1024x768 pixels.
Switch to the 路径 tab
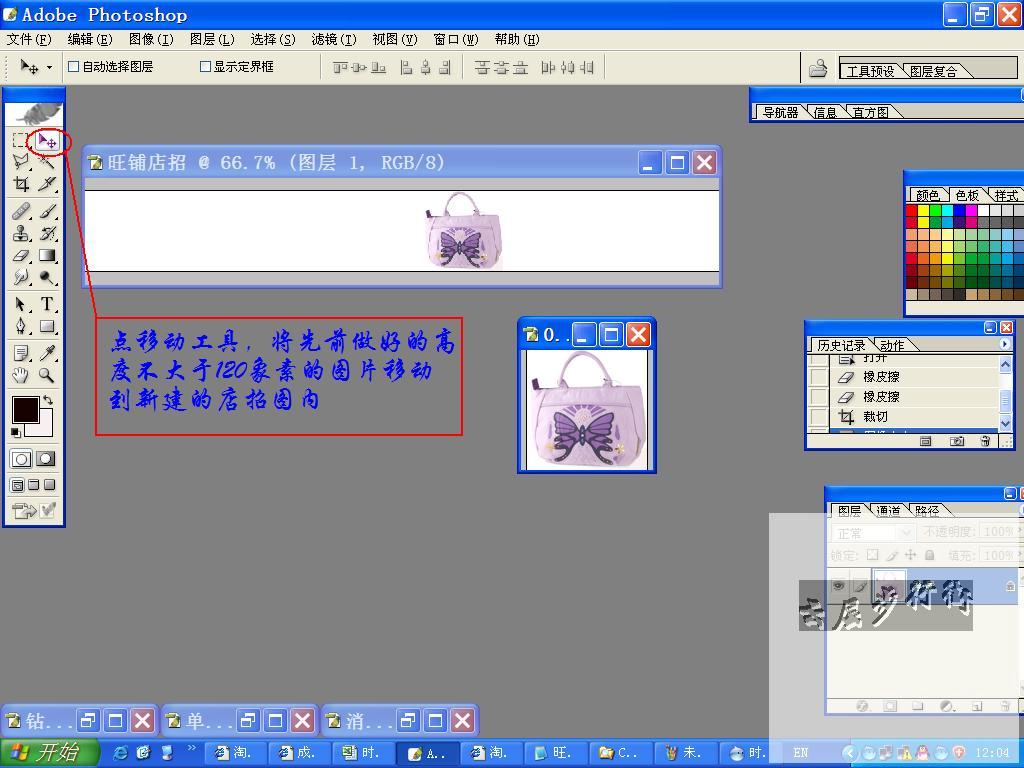(x=927, y=511)
